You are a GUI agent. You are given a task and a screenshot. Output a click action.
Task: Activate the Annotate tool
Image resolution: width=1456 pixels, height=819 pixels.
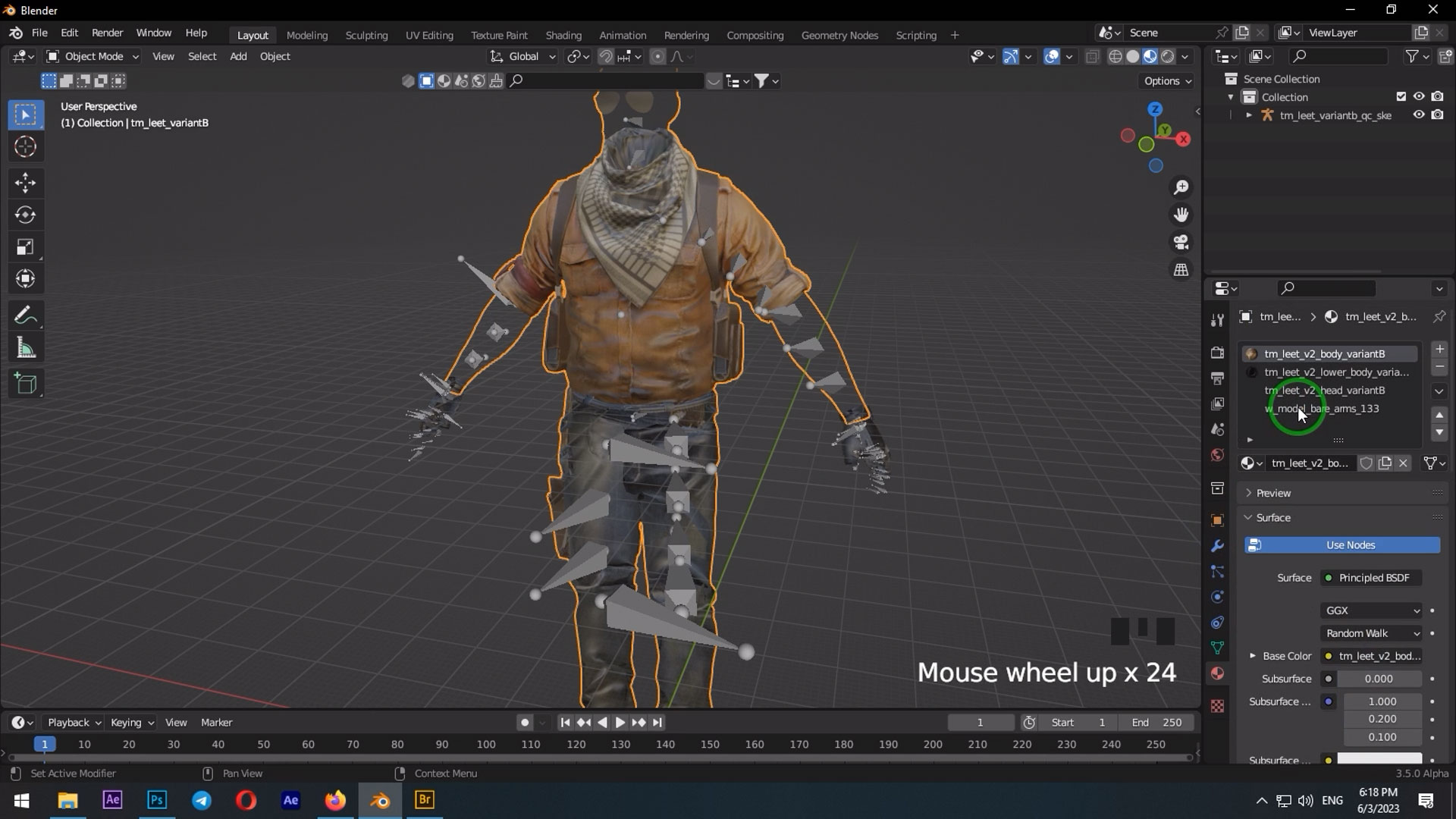coord(26,315)
